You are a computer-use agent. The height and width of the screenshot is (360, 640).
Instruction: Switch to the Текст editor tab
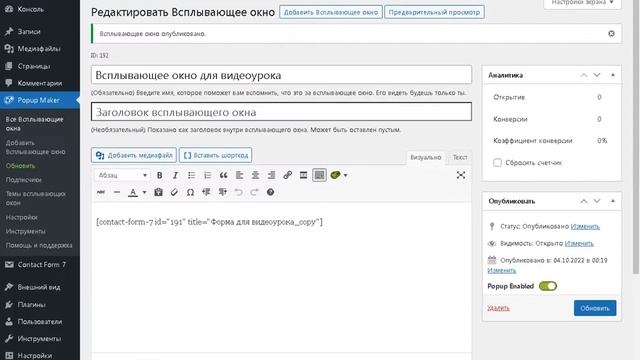tap(460, 157)
